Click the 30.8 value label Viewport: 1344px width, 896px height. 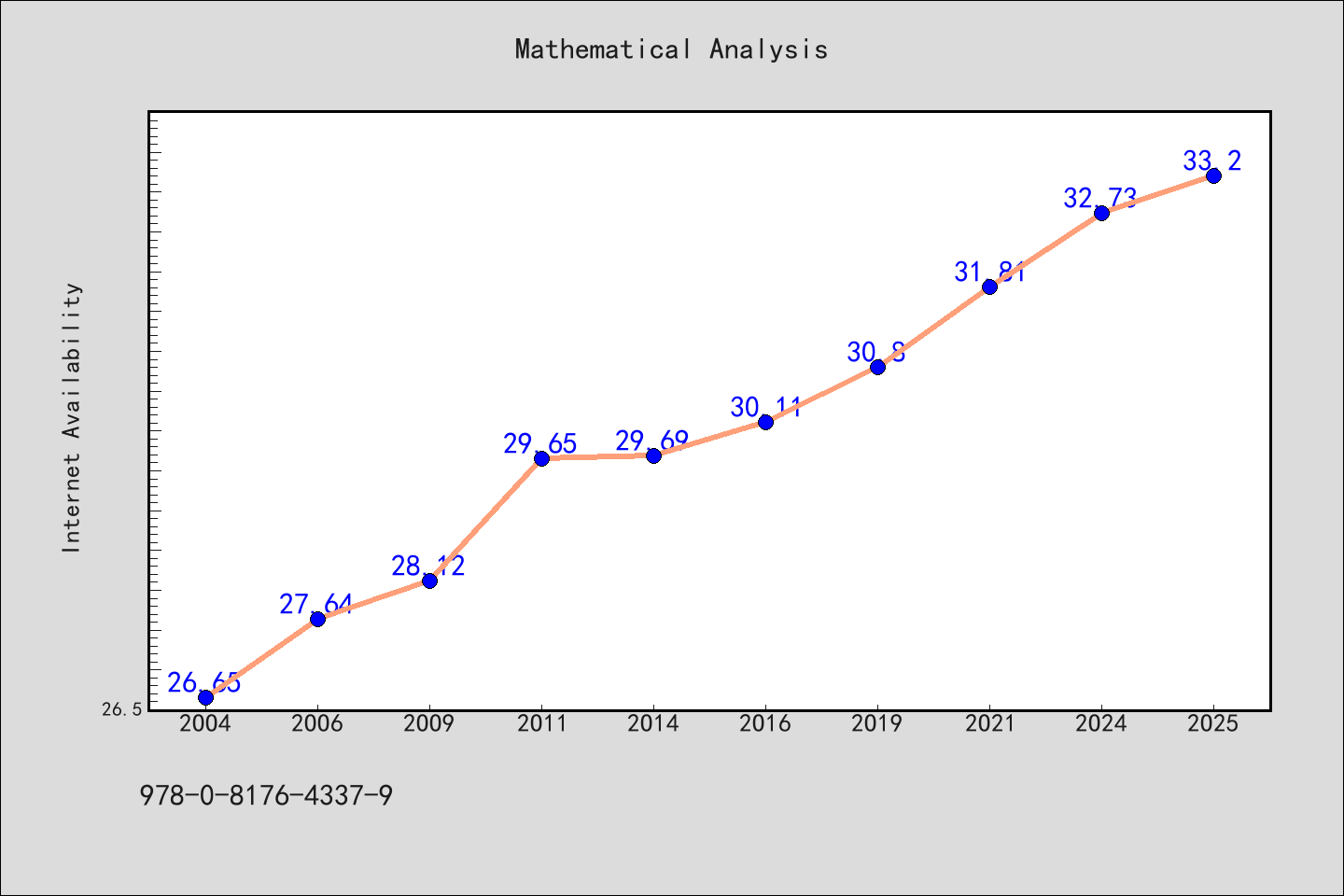[876, 352]
